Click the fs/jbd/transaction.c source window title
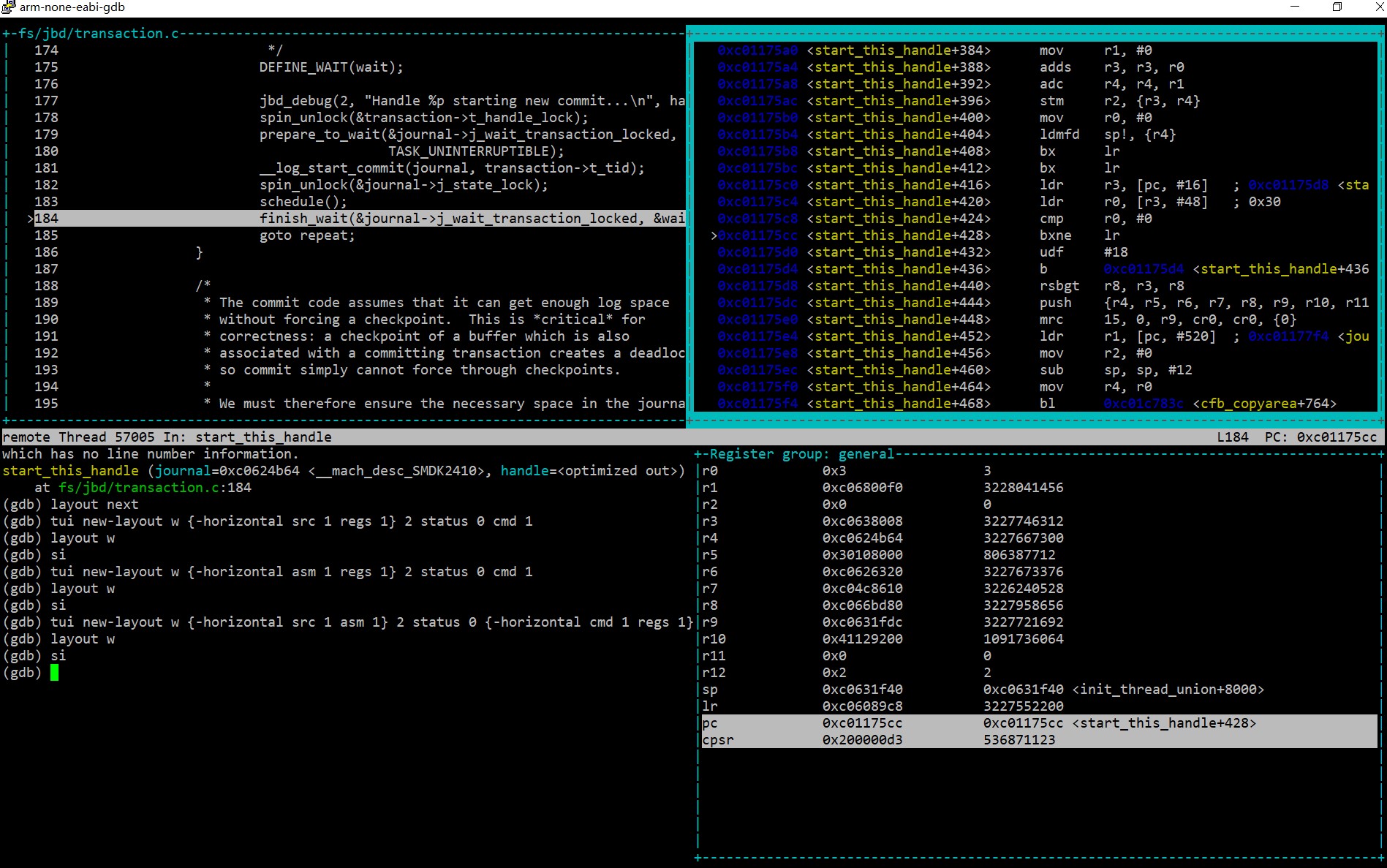This screenshot has height=868, width=1387. [98, 34]
